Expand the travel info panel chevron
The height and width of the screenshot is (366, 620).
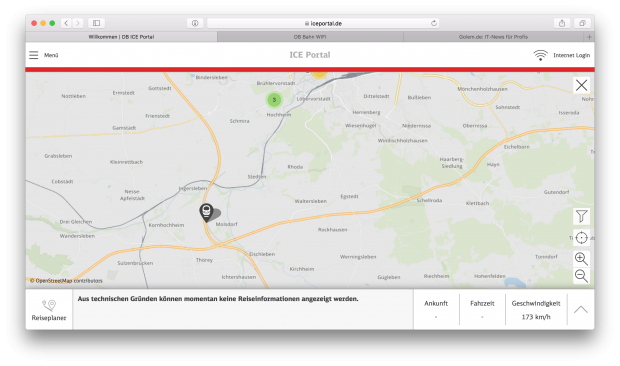[x=580, y=309]
